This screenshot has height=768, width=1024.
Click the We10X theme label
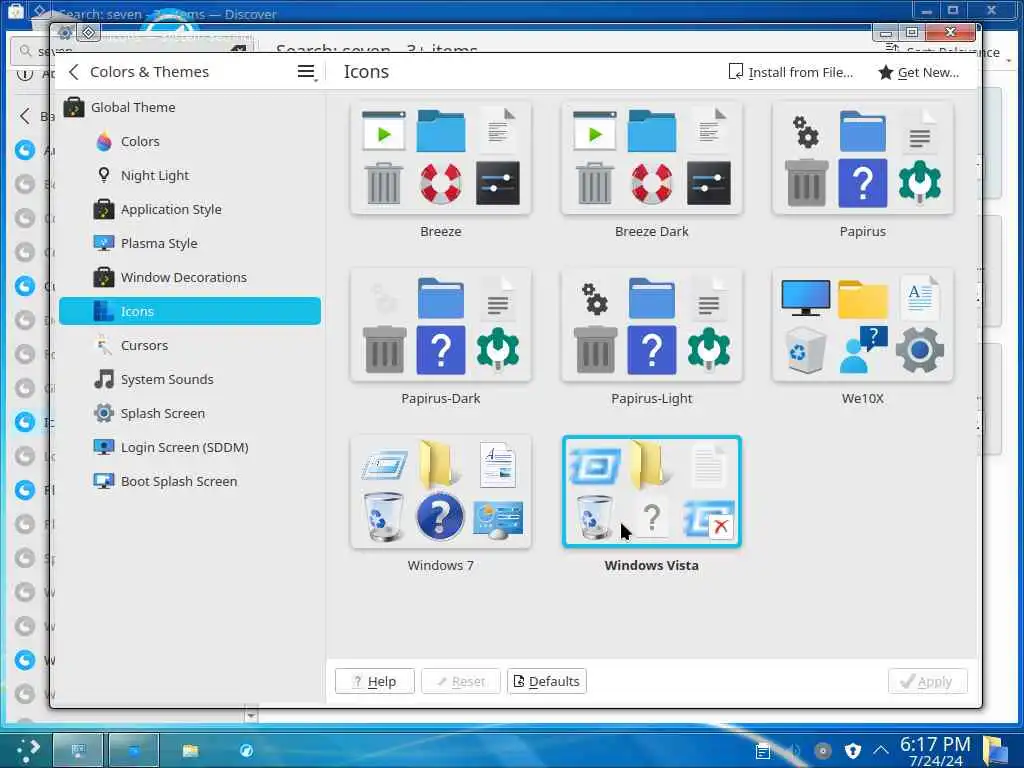click(863, 398)
